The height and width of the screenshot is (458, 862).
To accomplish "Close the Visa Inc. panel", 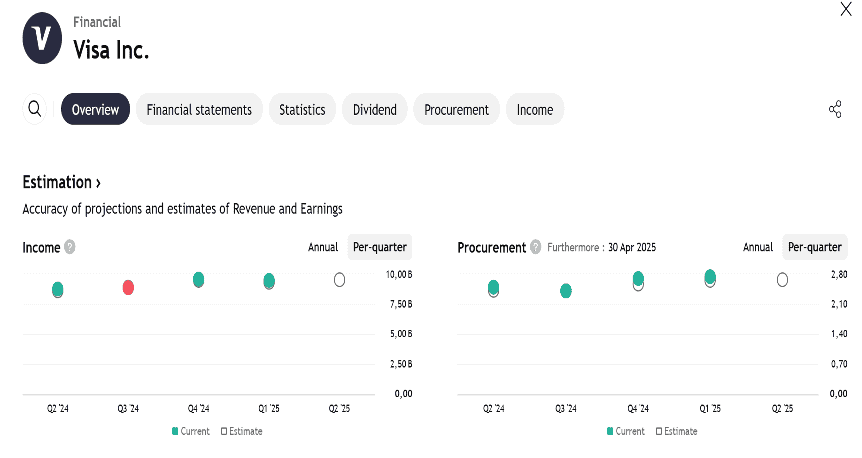I will (846, 9).
